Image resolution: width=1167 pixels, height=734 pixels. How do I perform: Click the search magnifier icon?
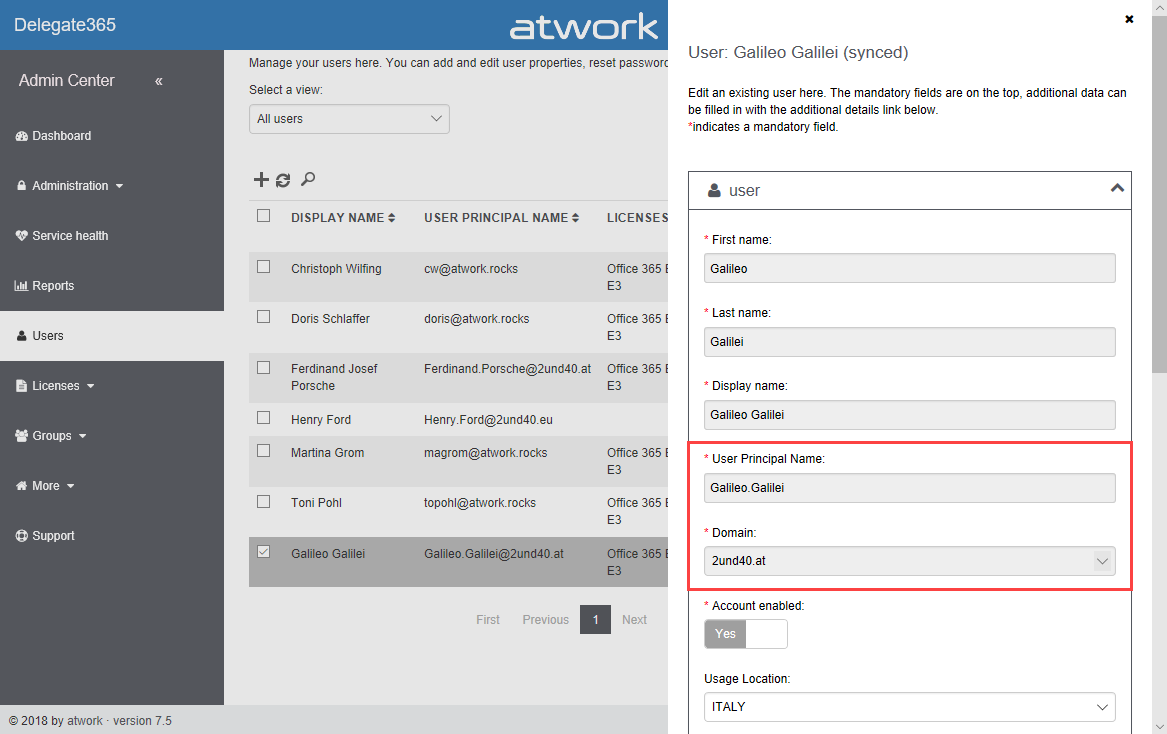[x=308, y=179]
